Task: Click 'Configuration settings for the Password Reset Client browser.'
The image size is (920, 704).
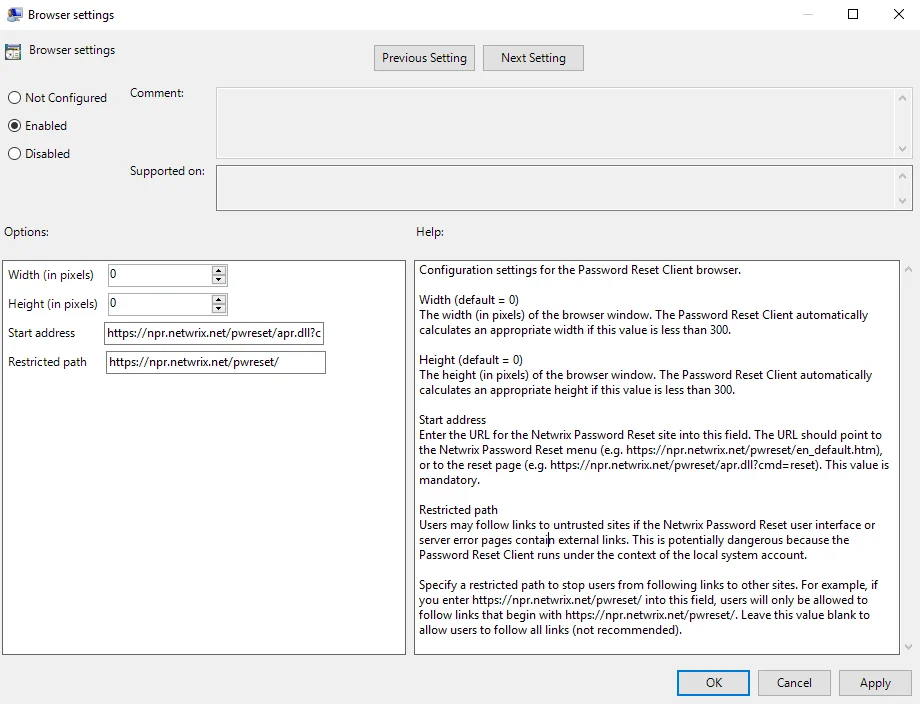Action: pyautogui.click(x=580, y=270)
